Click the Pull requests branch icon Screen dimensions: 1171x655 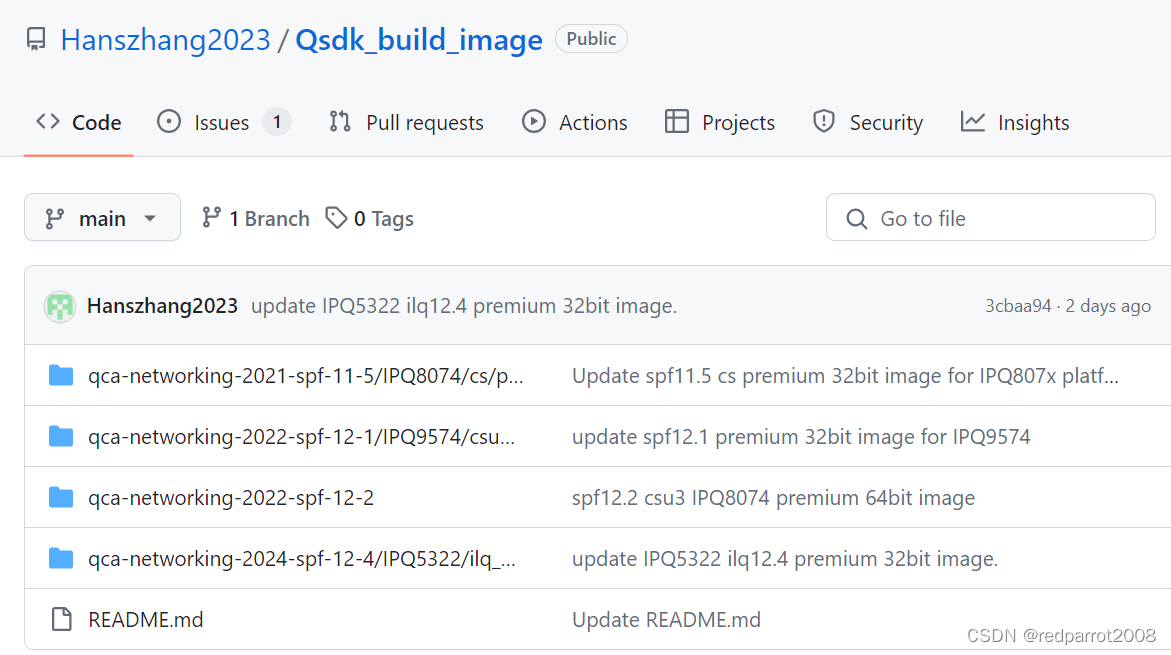(339, 121)
